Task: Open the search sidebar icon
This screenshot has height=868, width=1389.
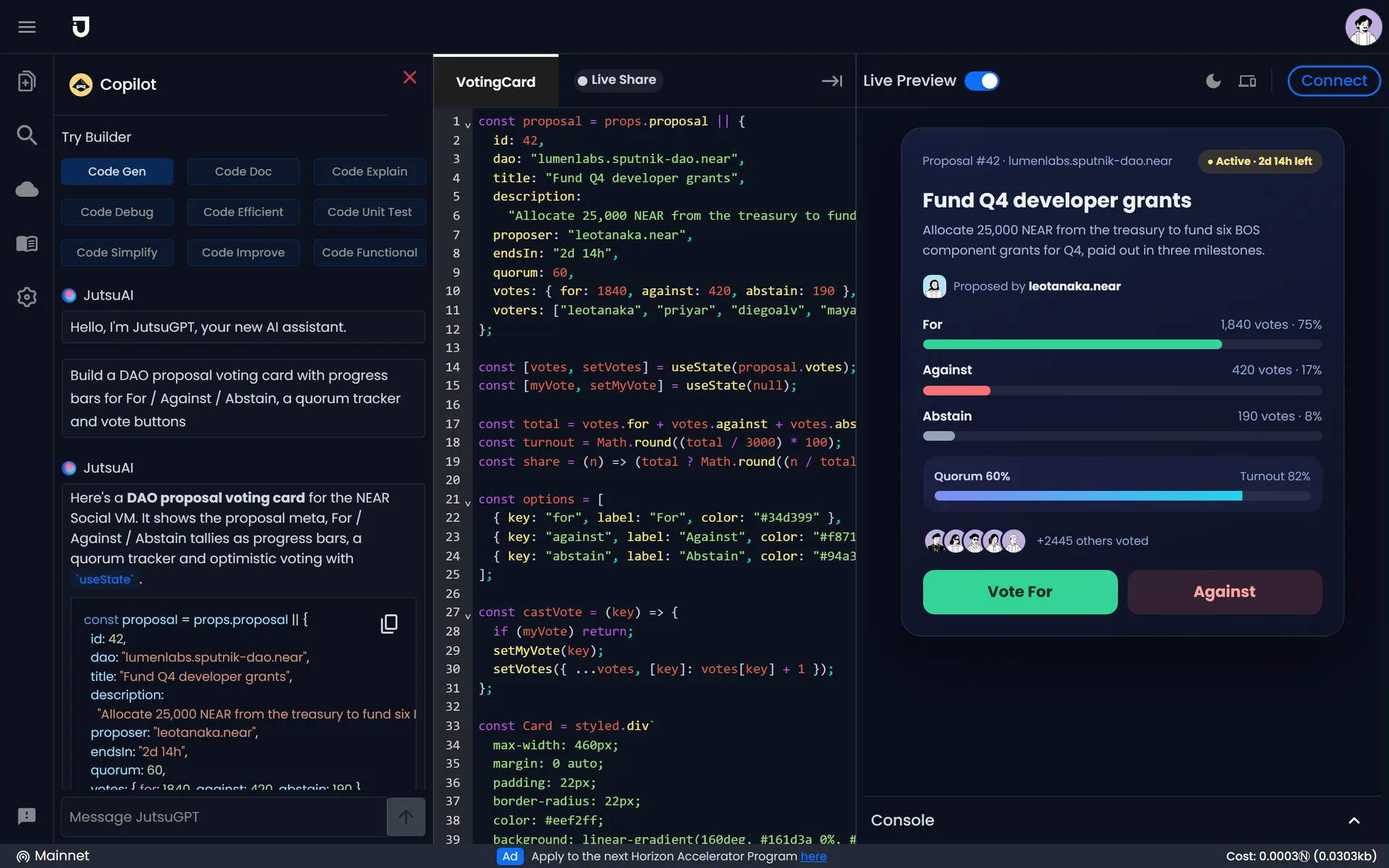Action: tap(27, 135)
